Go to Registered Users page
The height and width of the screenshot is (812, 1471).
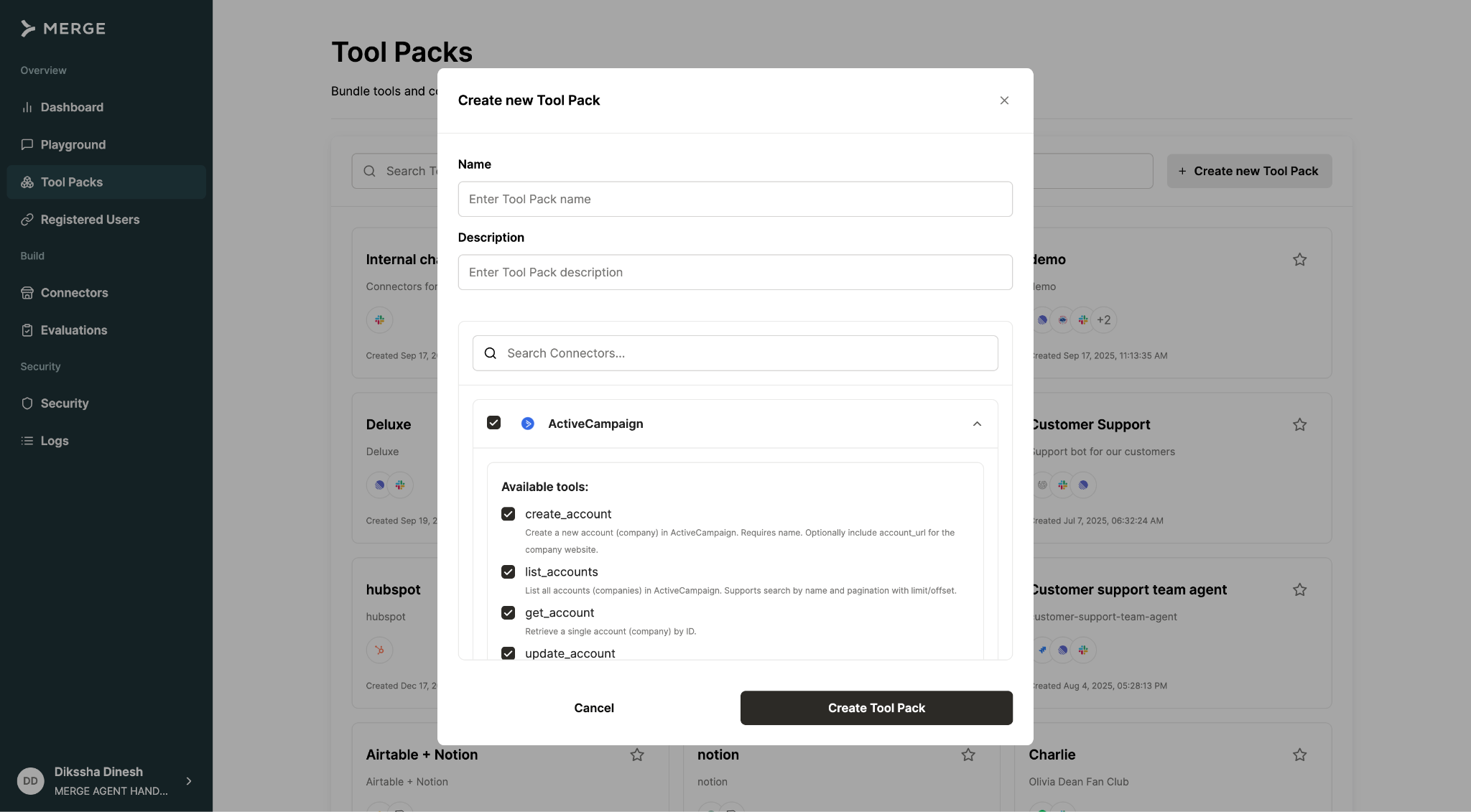pos(106,219)
